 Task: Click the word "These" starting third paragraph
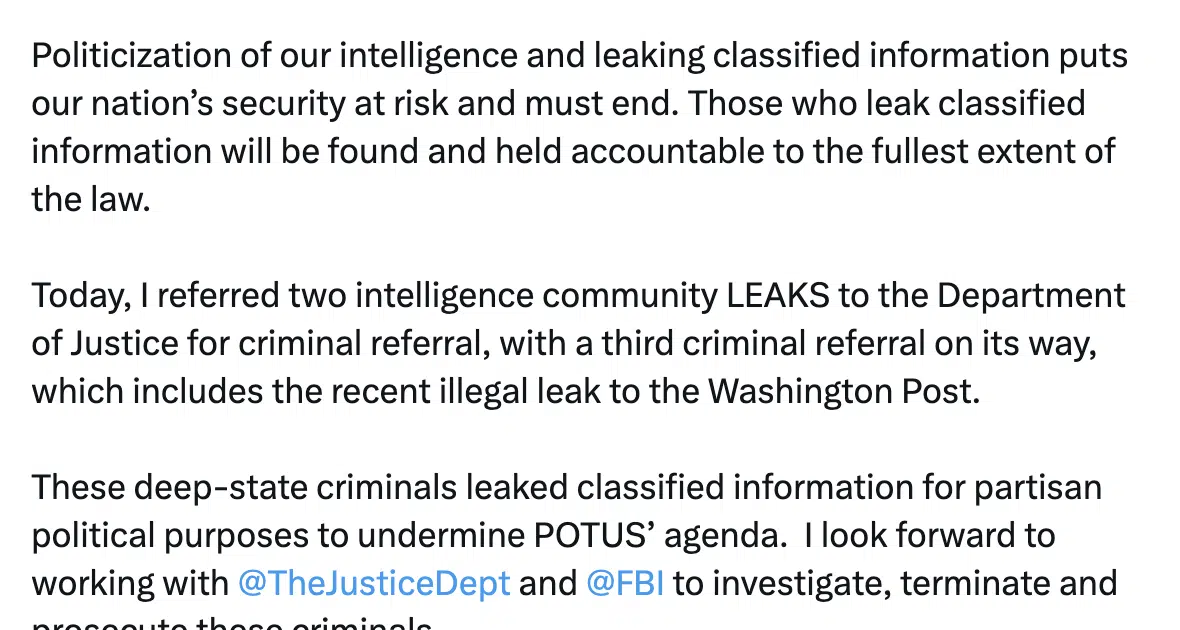[78, 488]
